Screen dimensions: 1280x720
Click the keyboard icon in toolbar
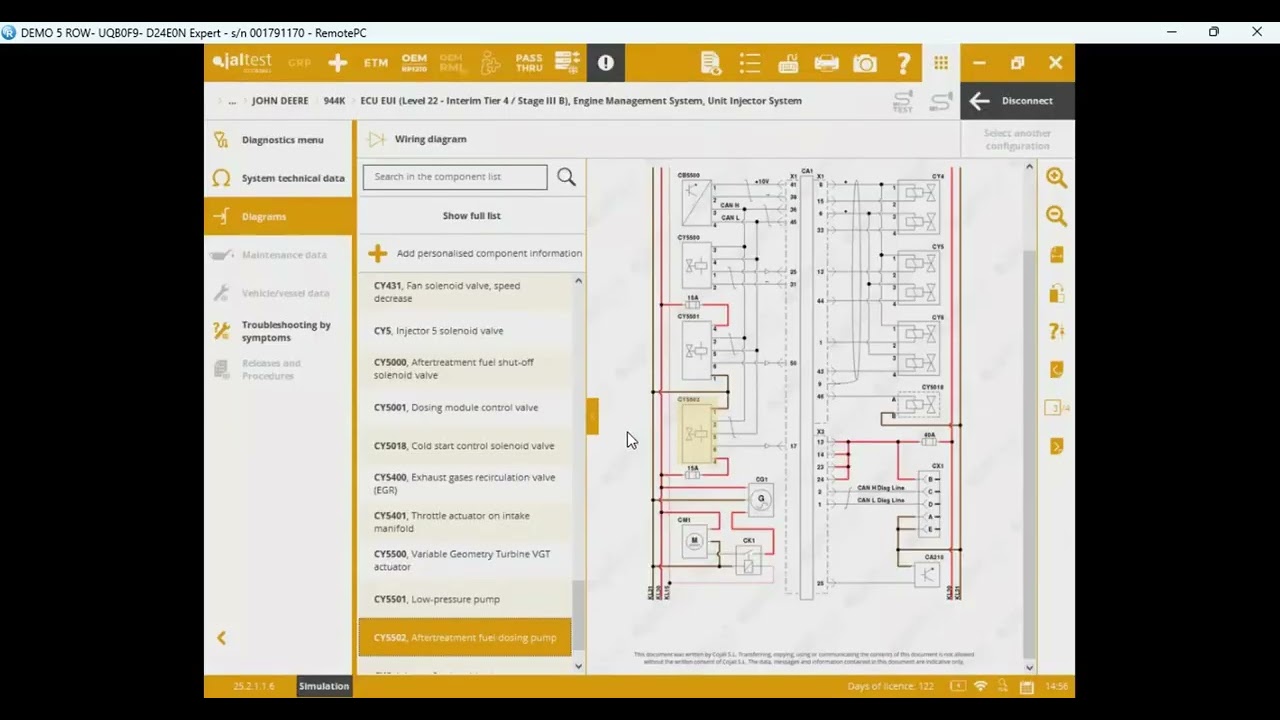tap(788, 63)
